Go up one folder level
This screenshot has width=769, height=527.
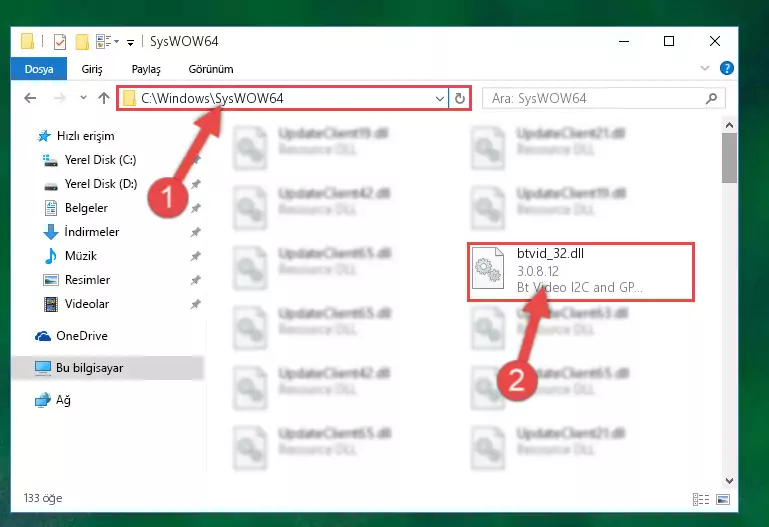103,98
